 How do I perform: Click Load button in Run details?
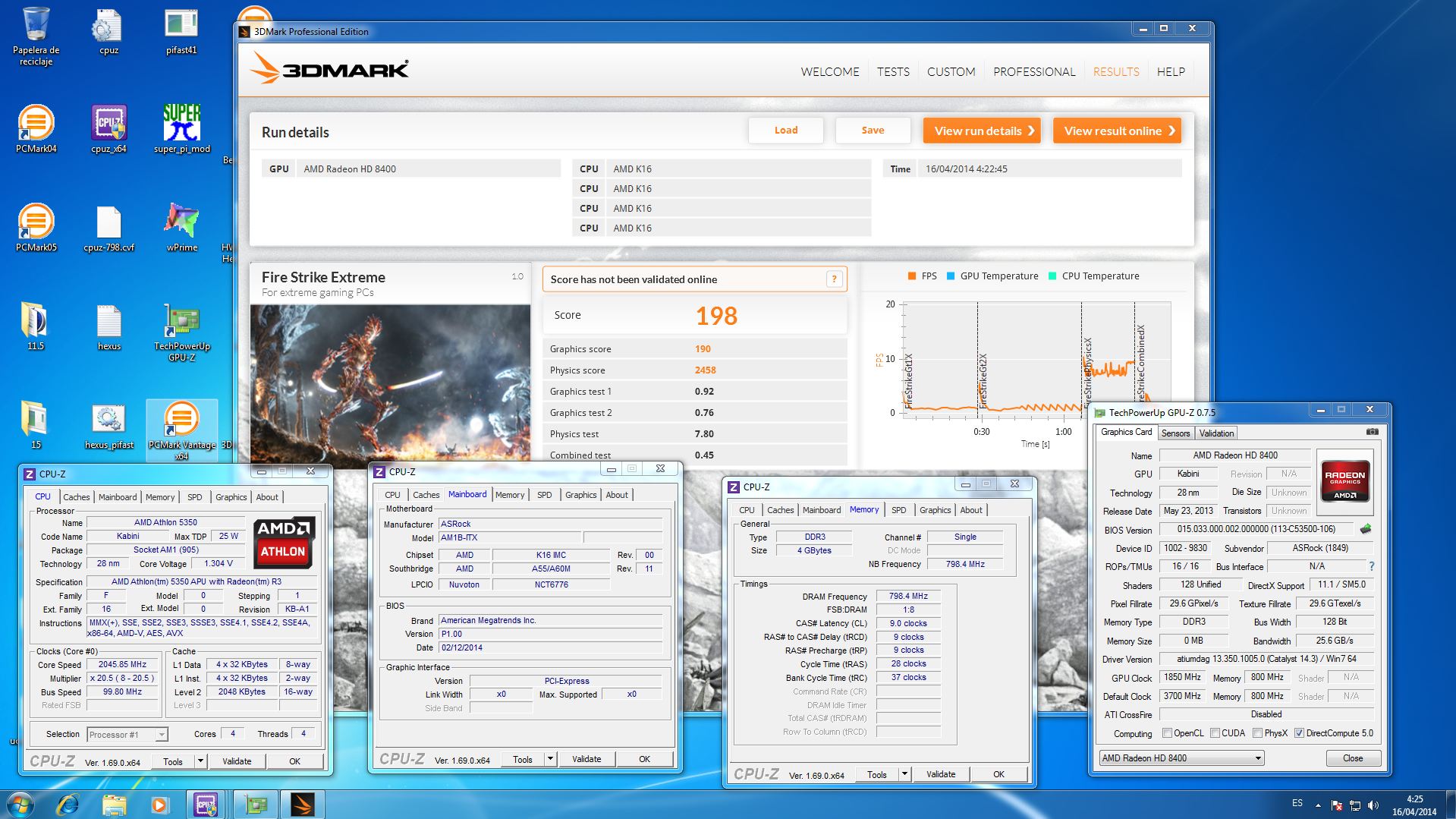786,131
